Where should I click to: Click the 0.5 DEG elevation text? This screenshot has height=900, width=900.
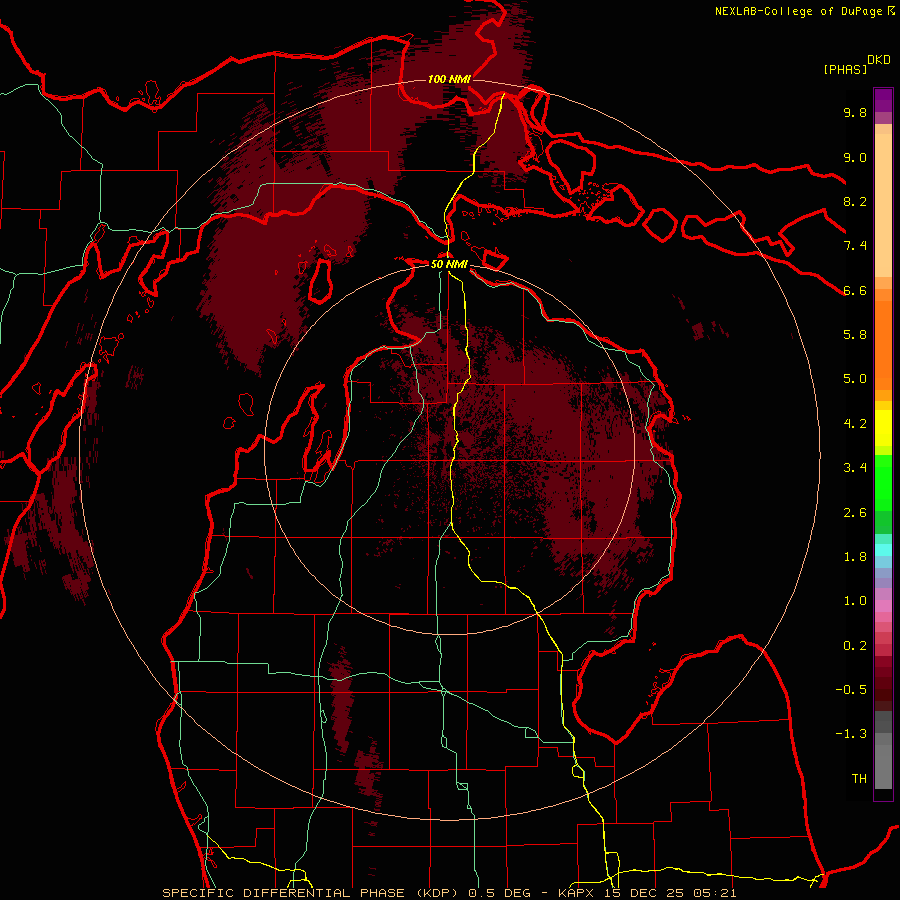point(498,893)
